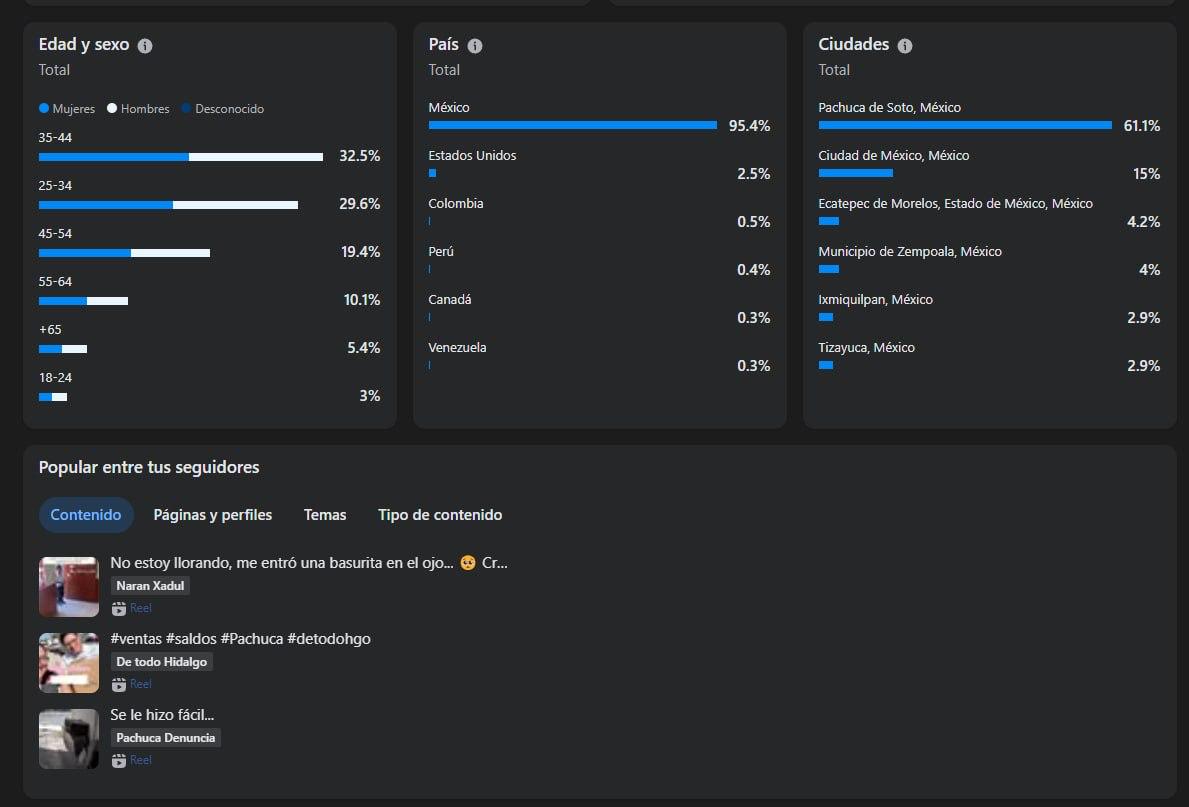Show the Tipo de contenido tab
1189x807 pixels.
440,515
